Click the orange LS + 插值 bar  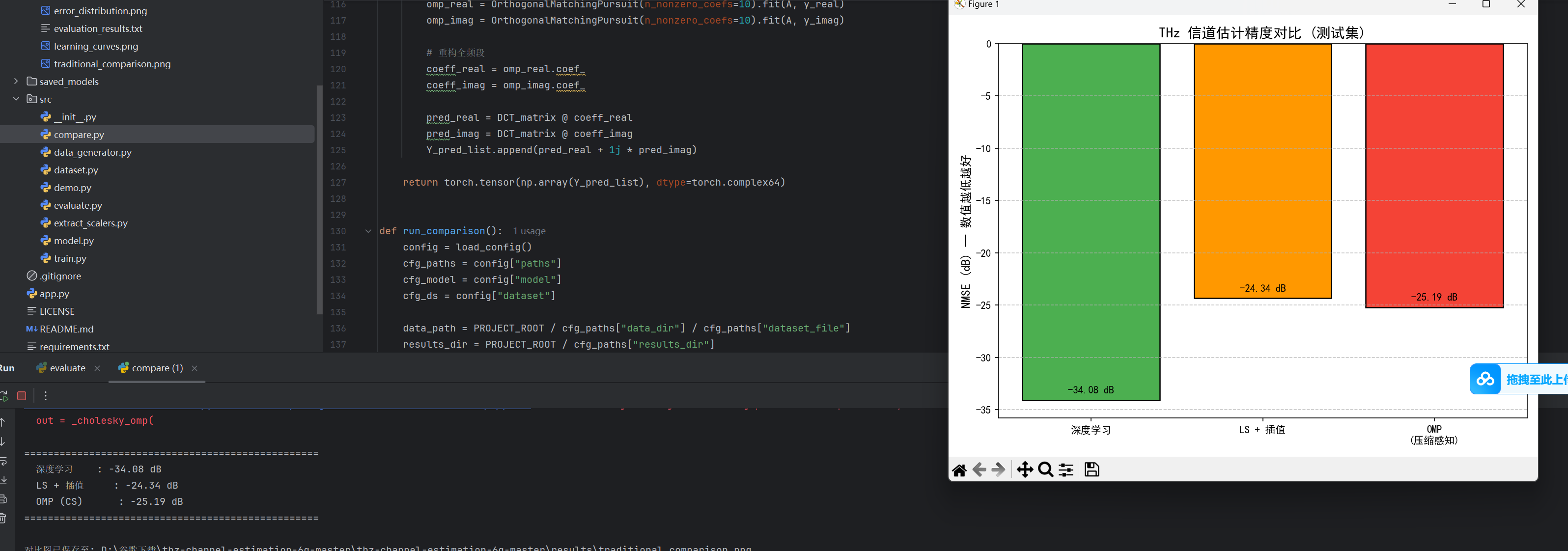(1262, 171)
